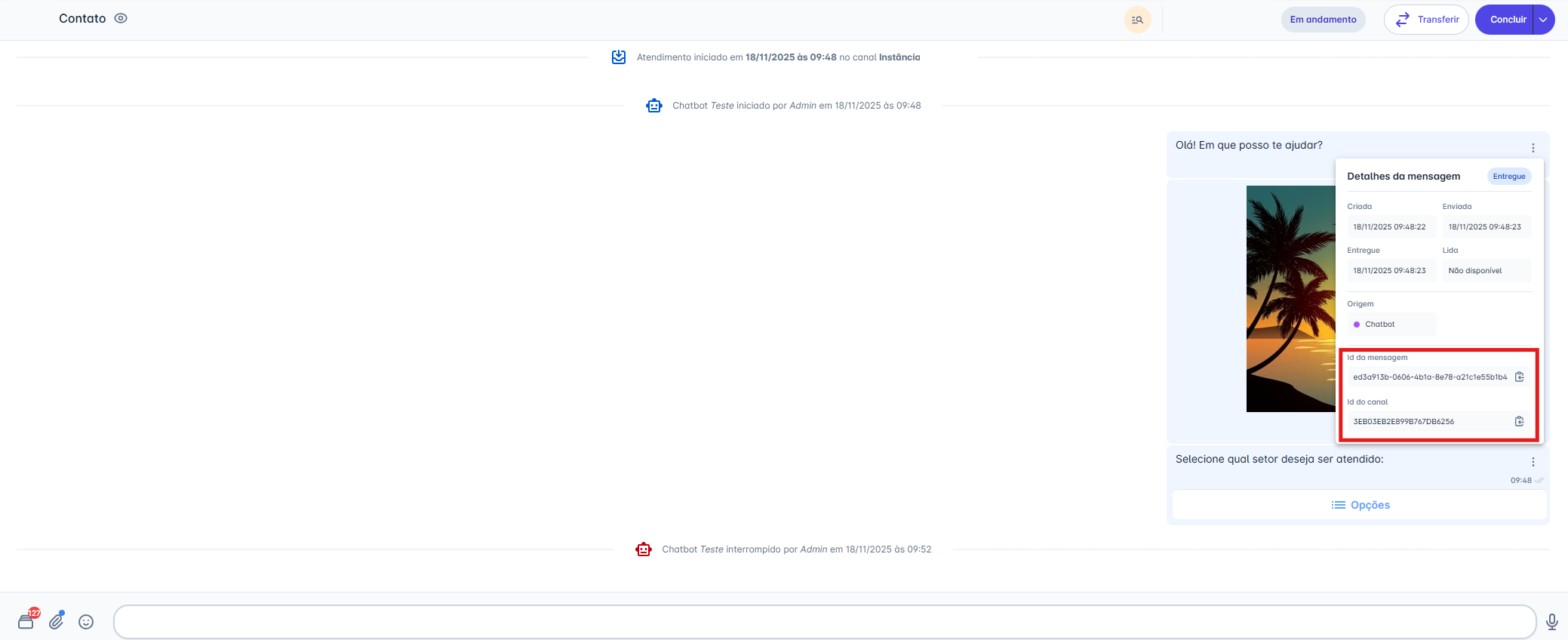Copy the Id do canal value
The image size is (1568, 640).
(1520, 421)
